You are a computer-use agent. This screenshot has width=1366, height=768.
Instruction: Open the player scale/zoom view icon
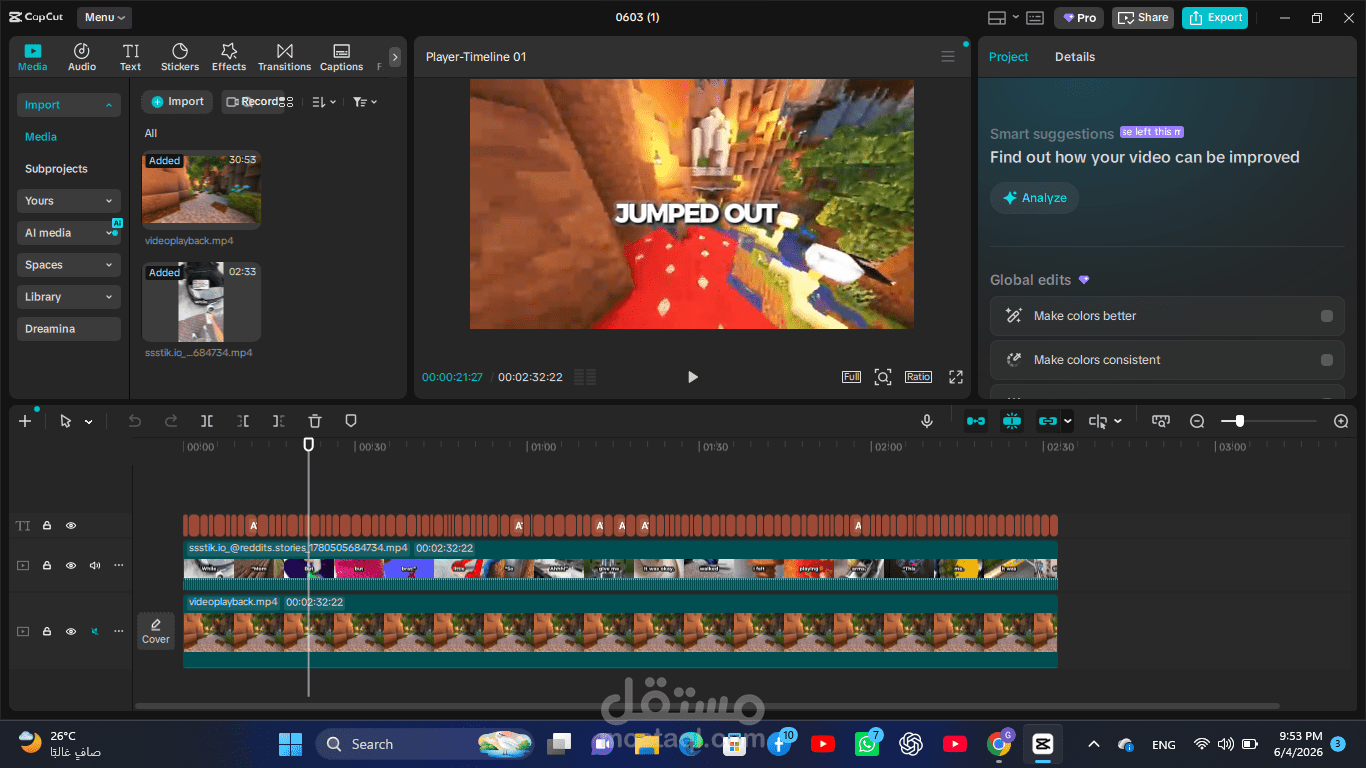[883, 377]
